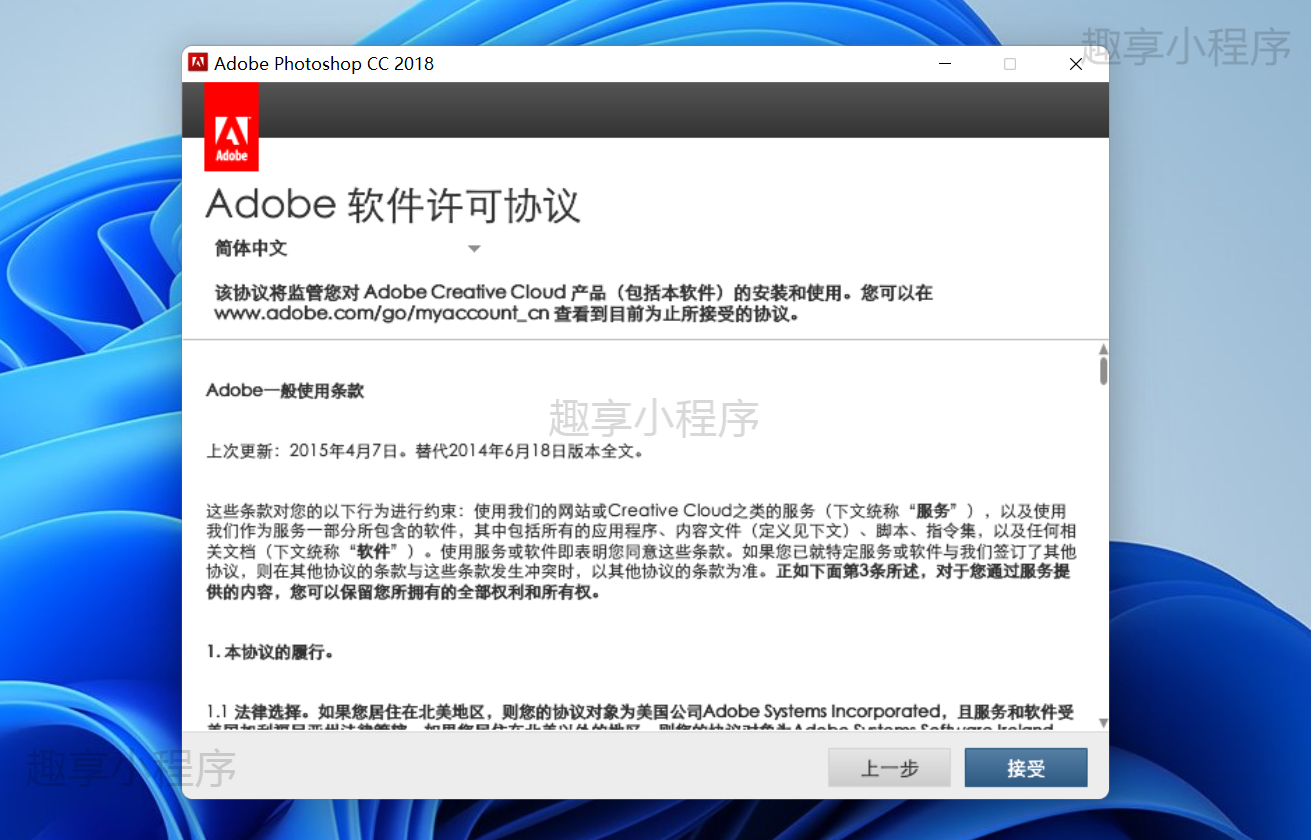This screenshot has width=1311, height=840.
Task: Click the scrollbar down arrow in license text
Action: pyautogui.click(x=1103, y=722)
